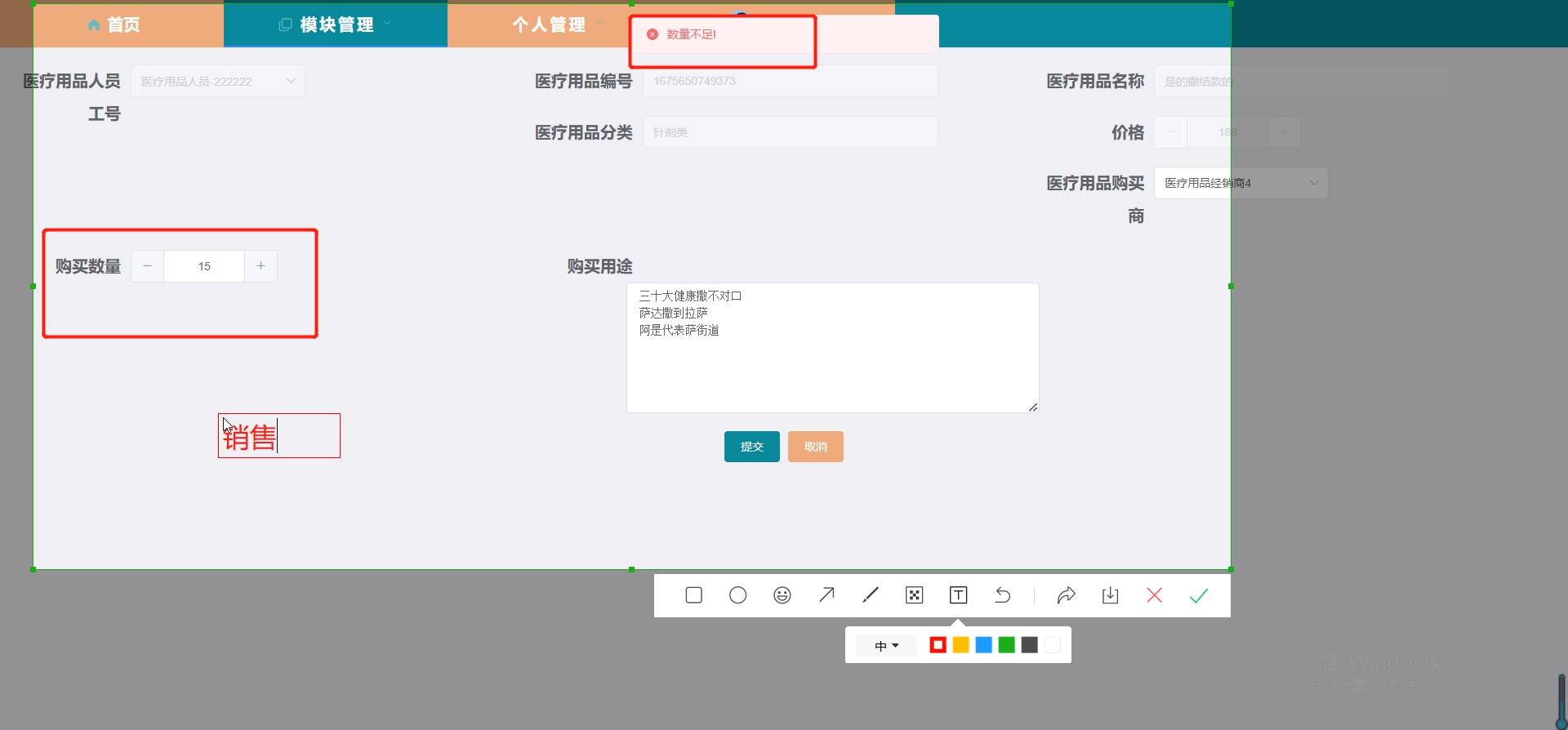Open the emoji sticker tool
The width and height of the screenshot is (1568, 730).
(x=782, y=595)
